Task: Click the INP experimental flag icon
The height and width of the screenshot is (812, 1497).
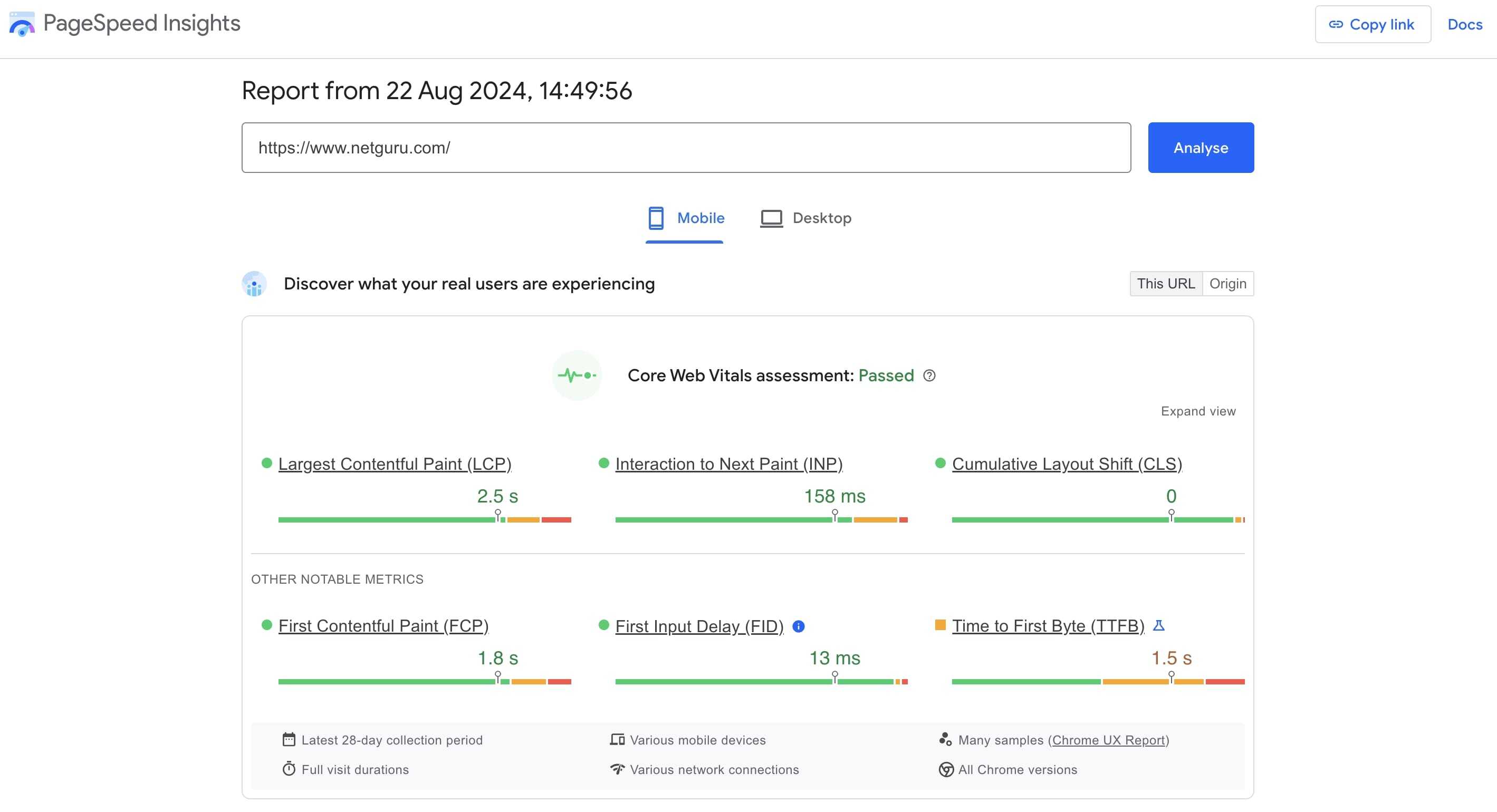Action: coord(1158,626)
